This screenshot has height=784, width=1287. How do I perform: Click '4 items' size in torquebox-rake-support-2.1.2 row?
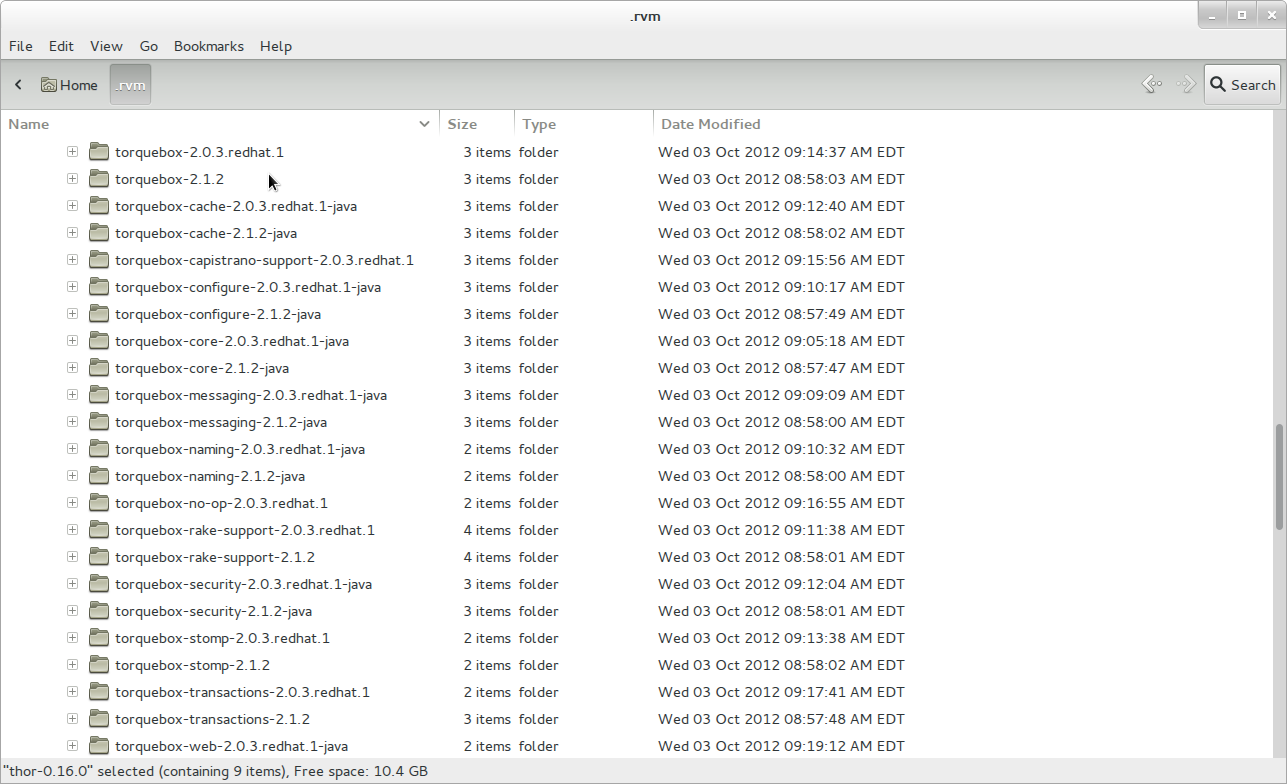(x=487, y=557)
